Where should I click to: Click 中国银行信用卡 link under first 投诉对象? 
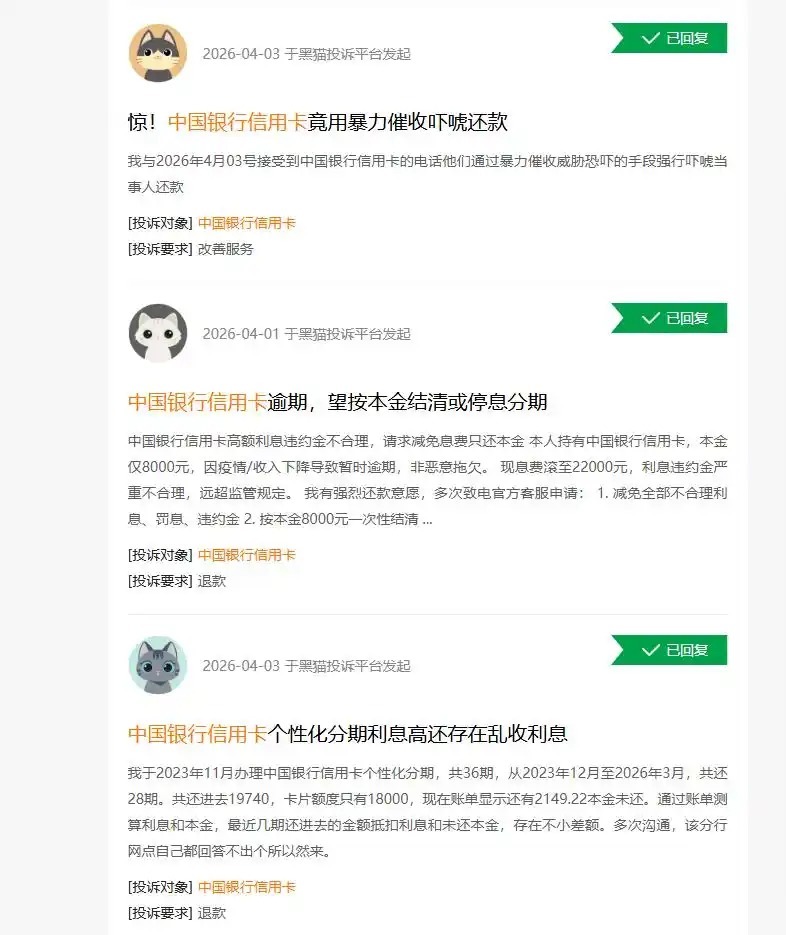point(246,223)
